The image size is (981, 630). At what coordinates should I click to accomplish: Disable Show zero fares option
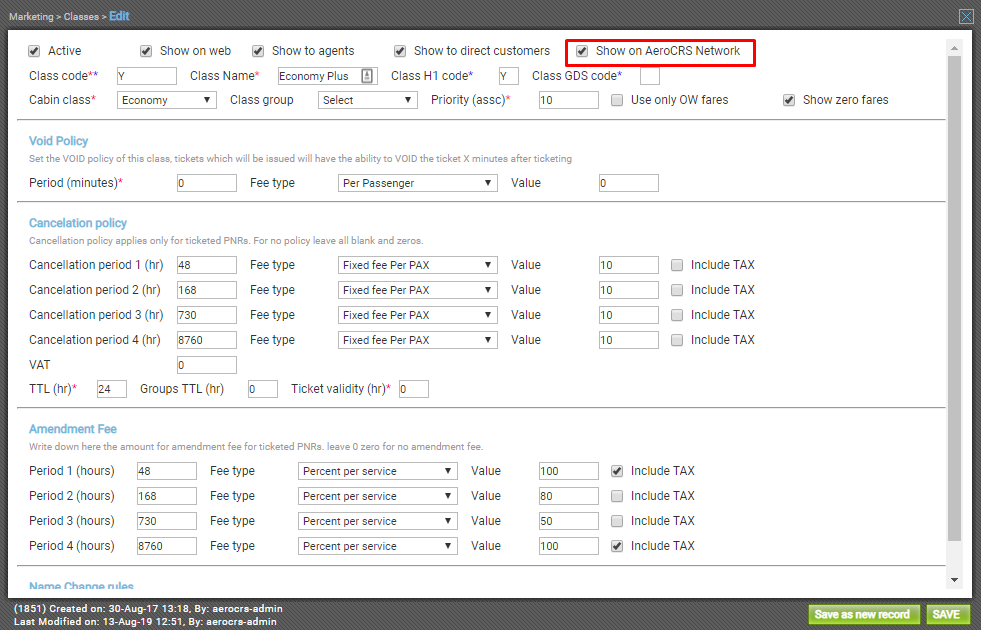point(789,100)
